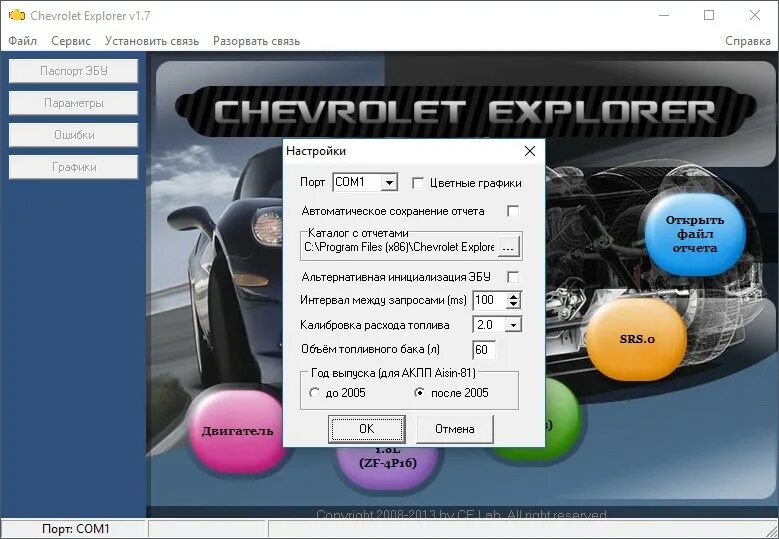Select the после 2005 radio button

click(419, 393)
